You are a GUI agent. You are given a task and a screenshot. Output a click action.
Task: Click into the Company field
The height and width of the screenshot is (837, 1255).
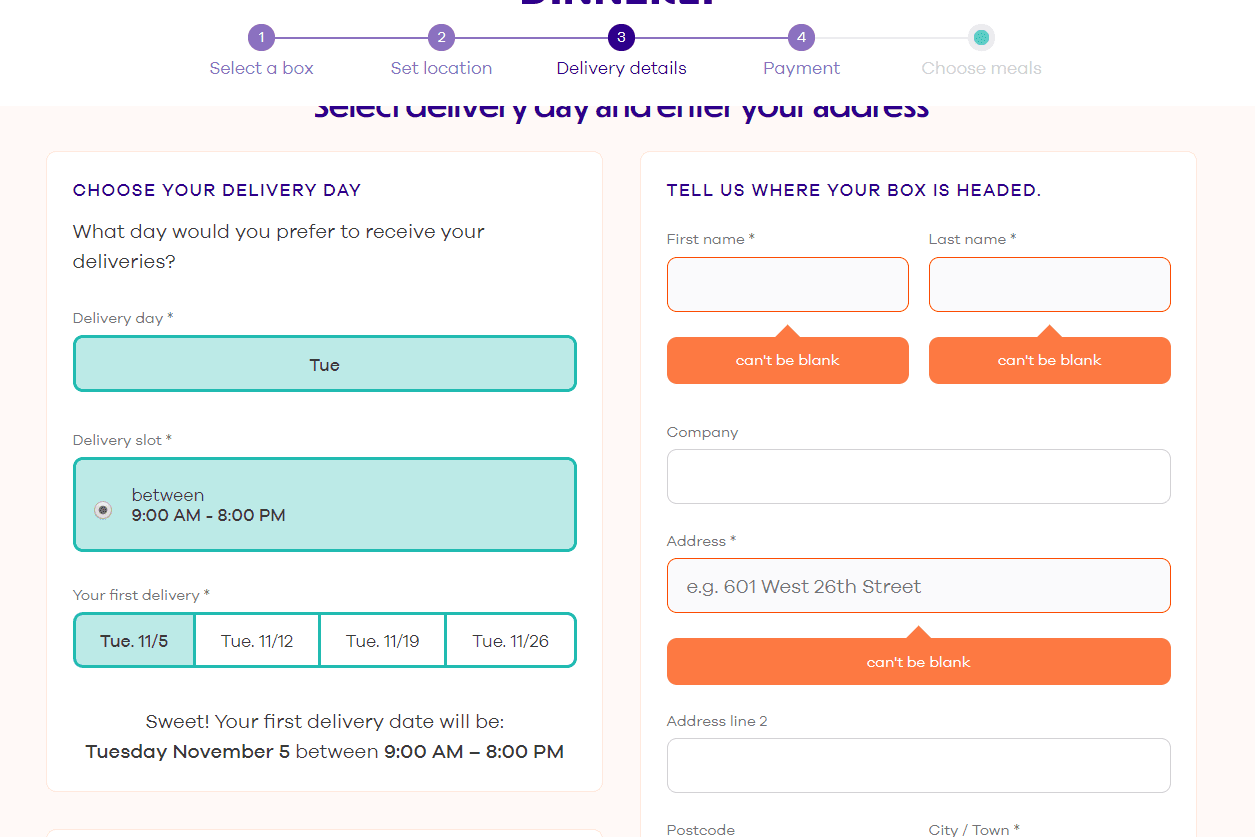click(919, 476)
